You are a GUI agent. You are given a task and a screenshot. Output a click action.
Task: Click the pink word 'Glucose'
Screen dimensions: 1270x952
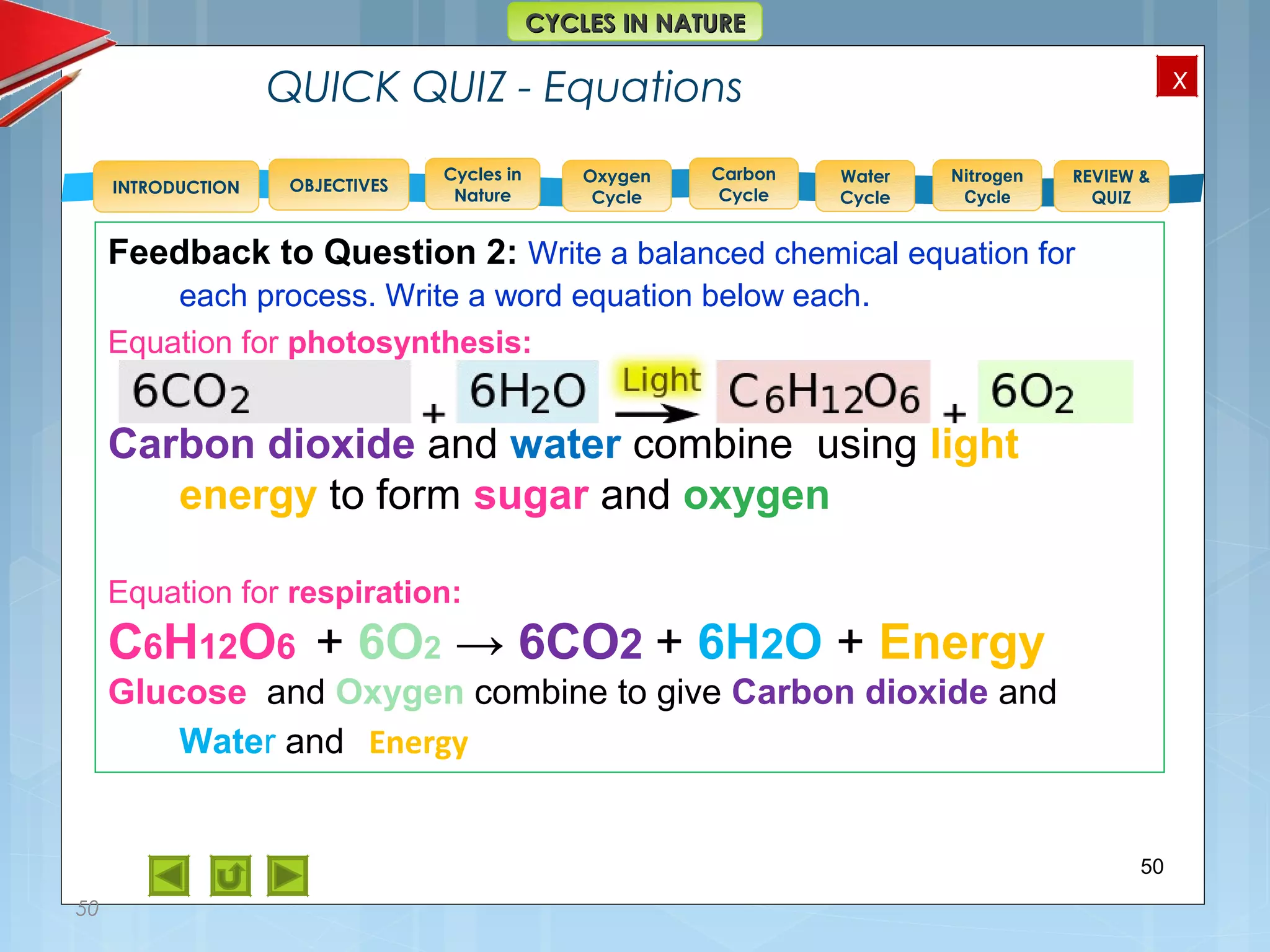(177, 692)
